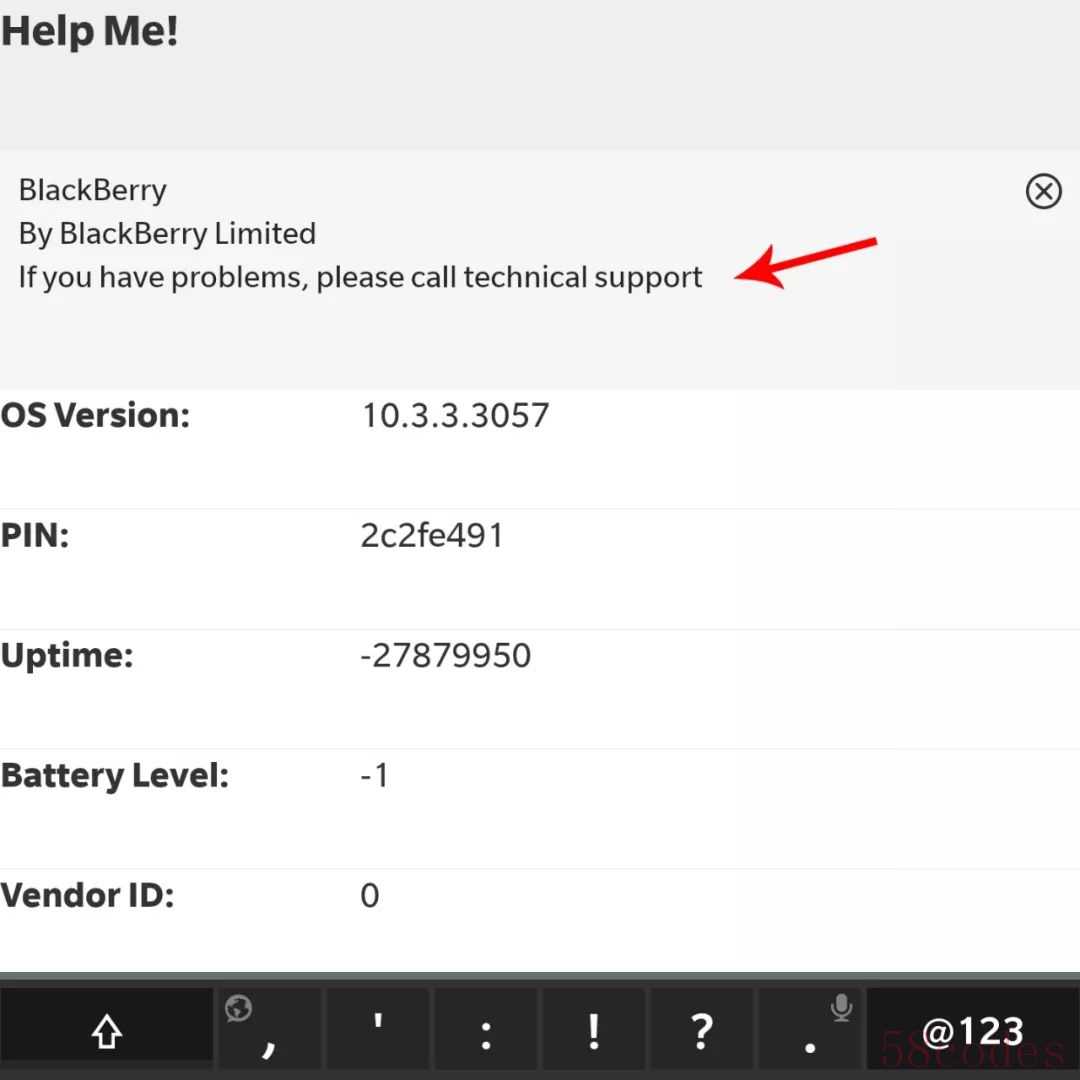1080x1080 pixels.
Task: Click the OS version number 10.3.3.3057
Action: (455, 415)
